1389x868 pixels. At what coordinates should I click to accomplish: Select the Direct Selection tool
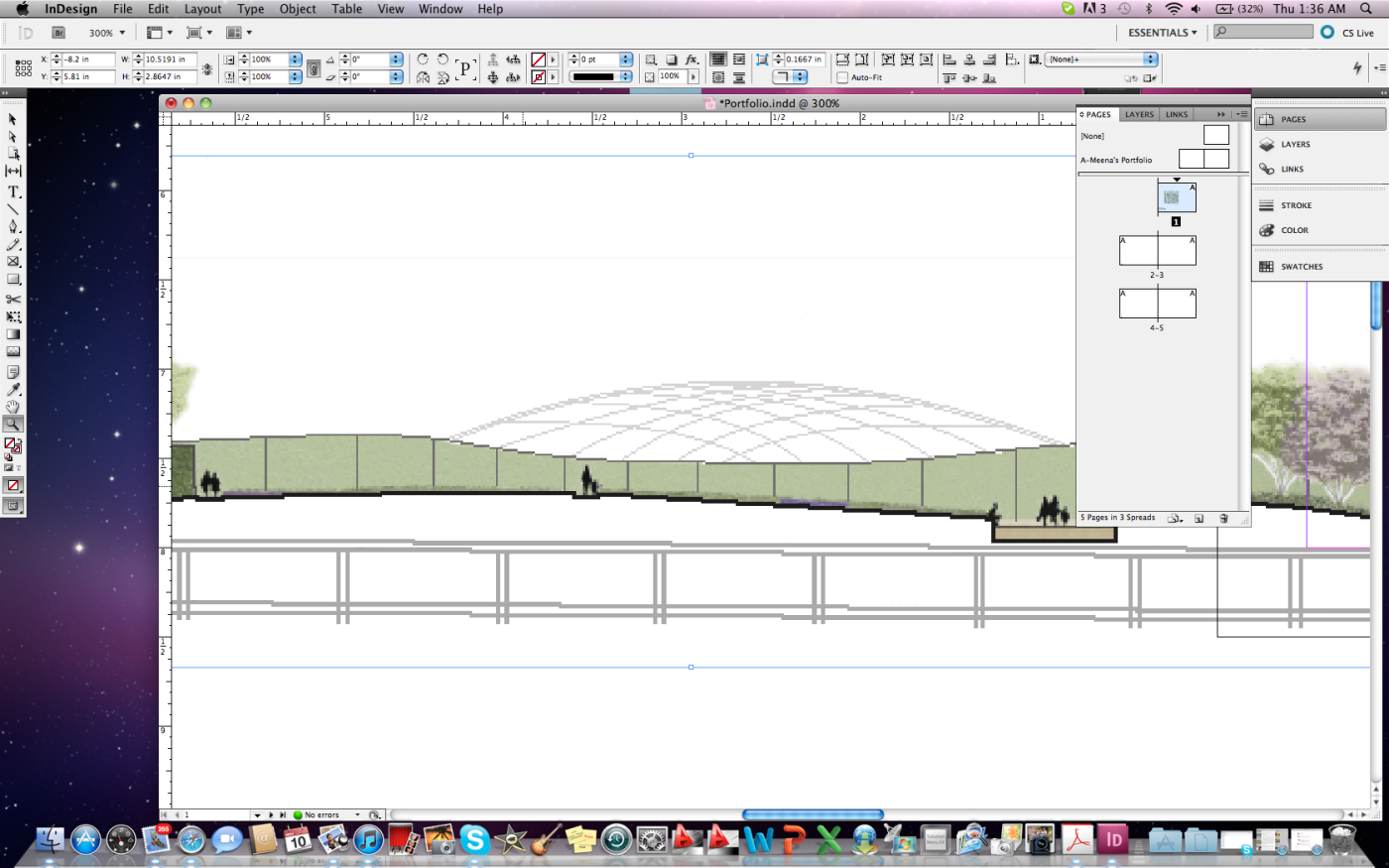coord(14,137)
